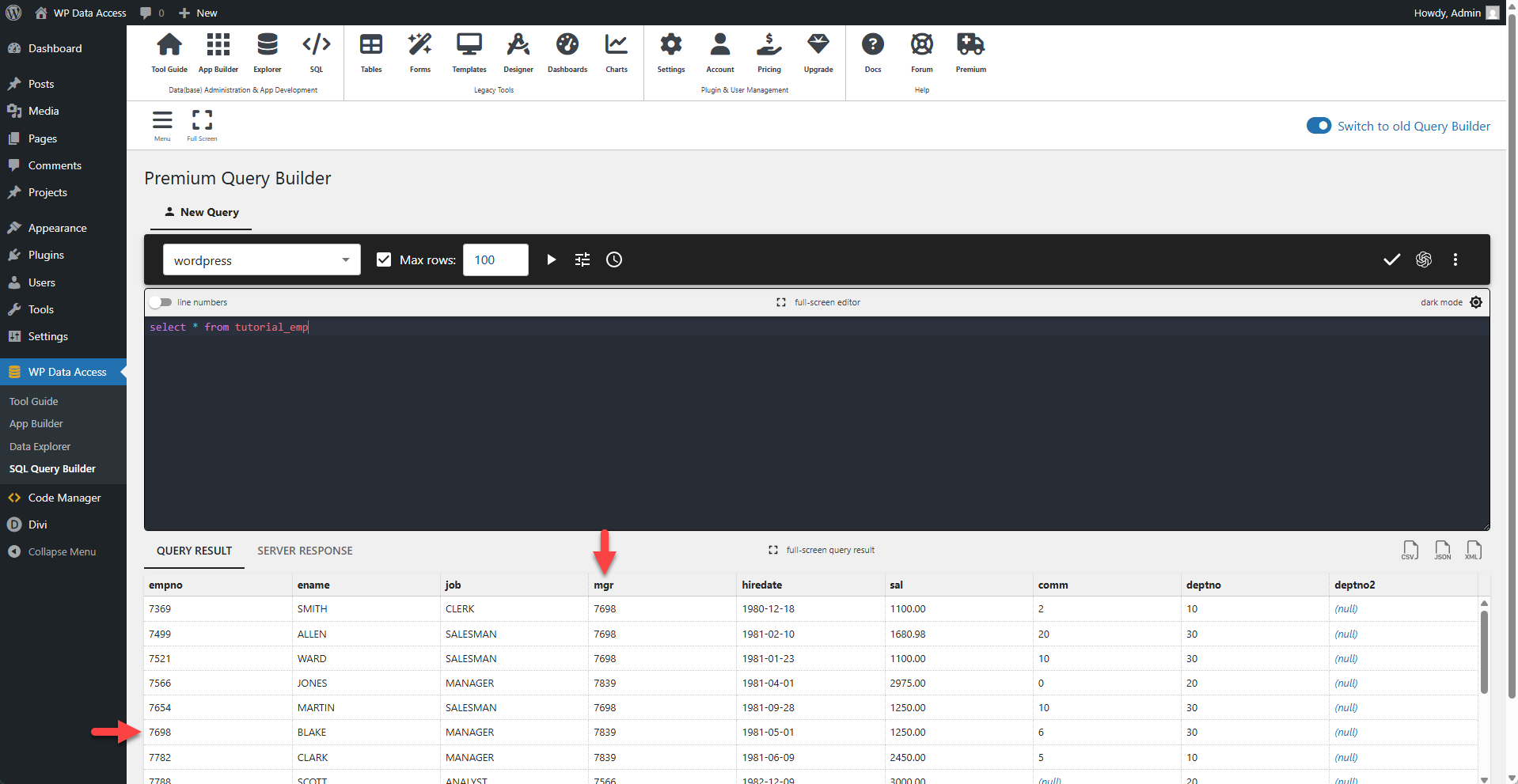The width and height of the screenshot is (1518, 784).
Task: Open SQL Query Builder in the sidebar
Action: coord(52,468)
